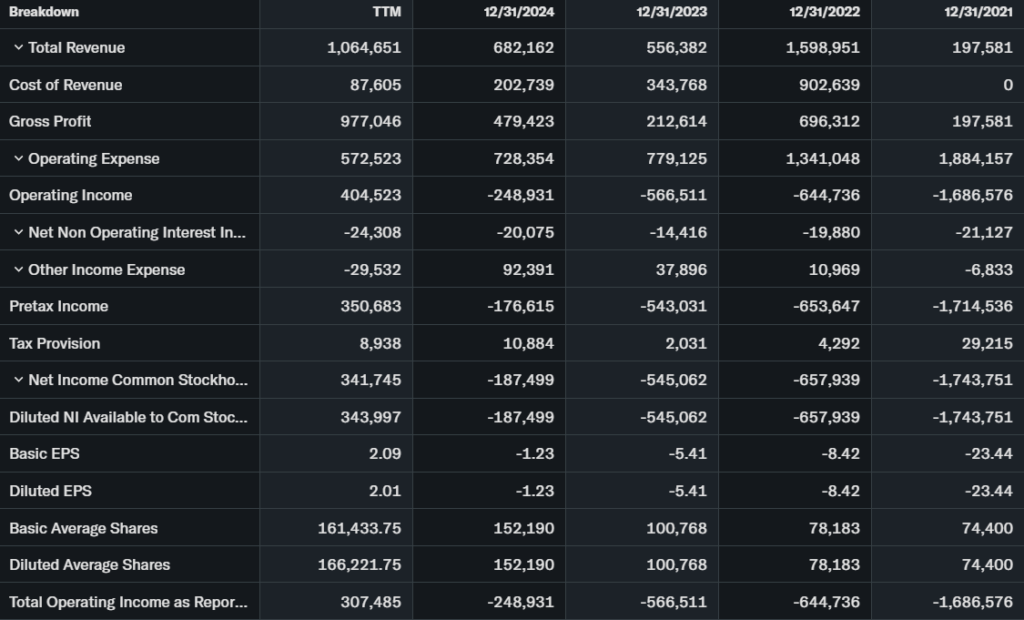Expand Net Income Common Stockholders chevron

18,380
